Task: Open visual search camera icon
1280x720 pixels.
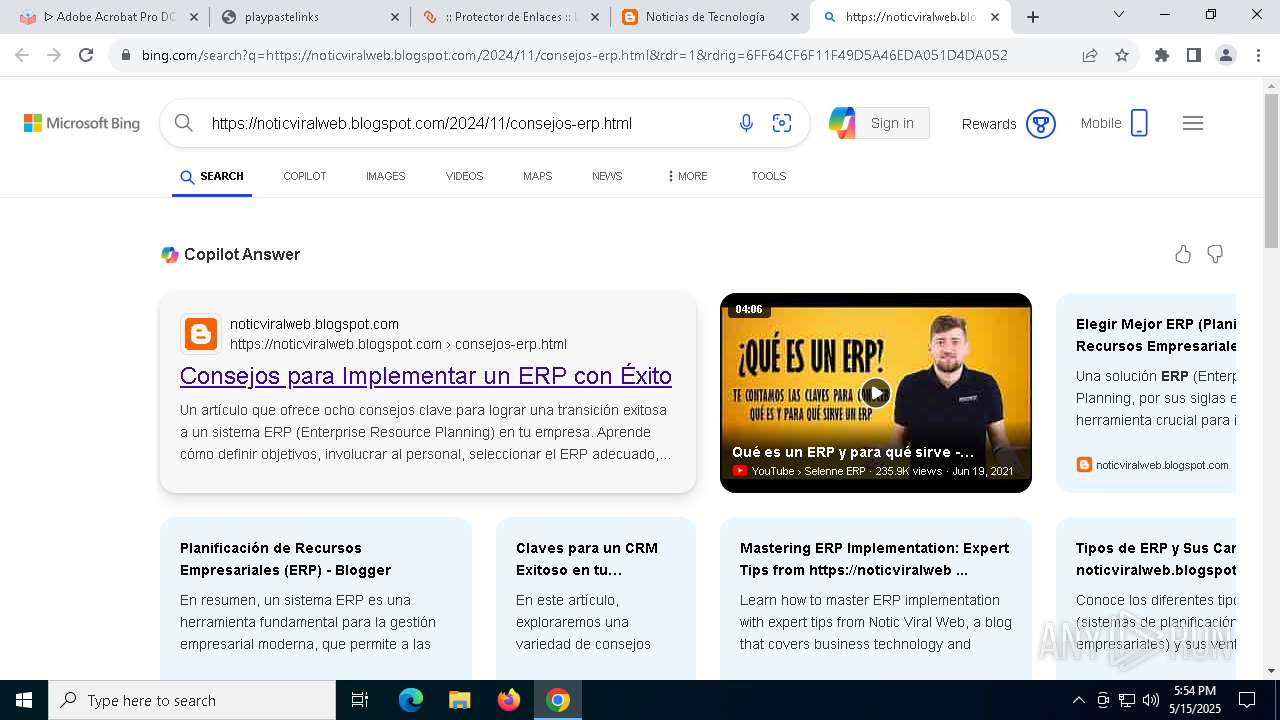Action: click(x=782, y=123)
